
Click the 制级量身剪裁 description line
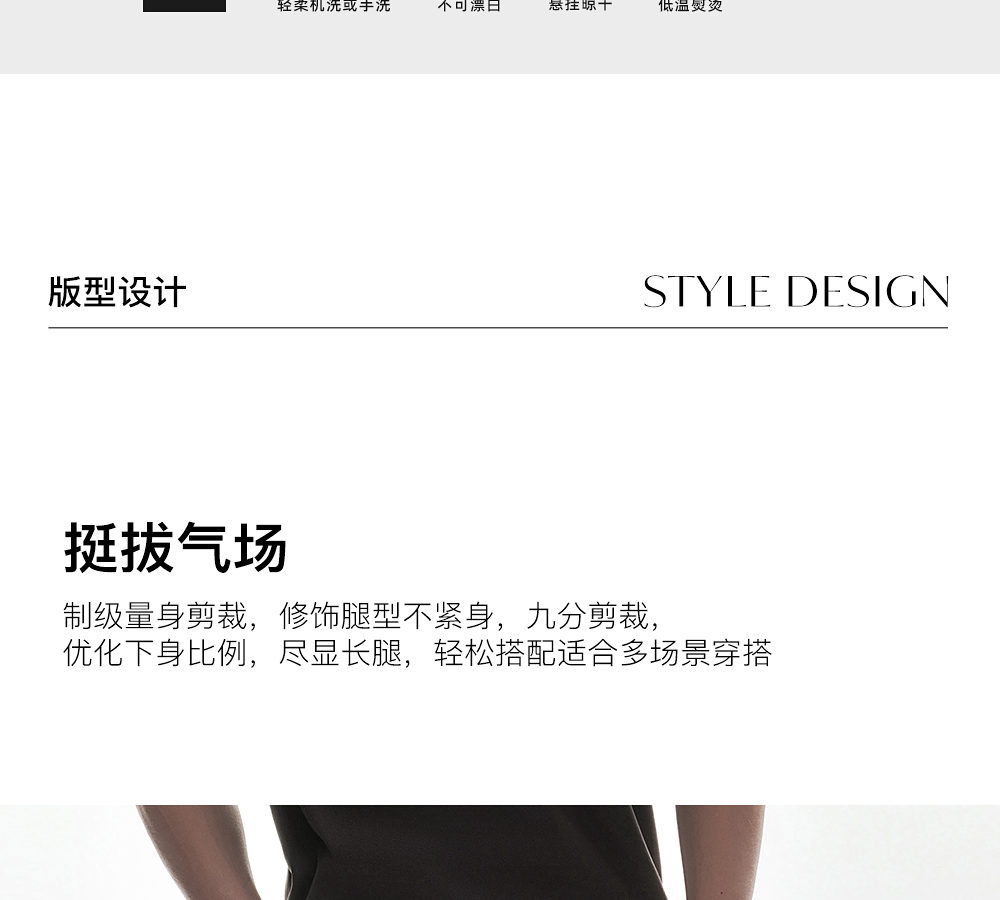tap(364, 616)
